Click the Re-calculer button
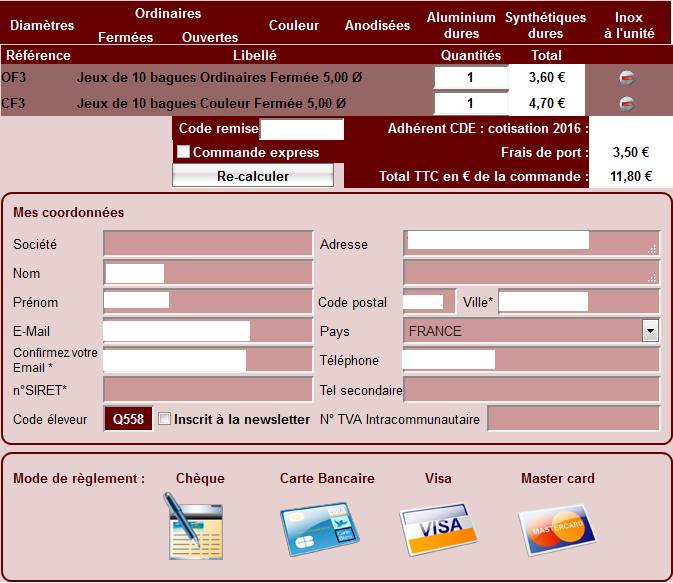The image size is (673, 583). [x=253, y=176]
